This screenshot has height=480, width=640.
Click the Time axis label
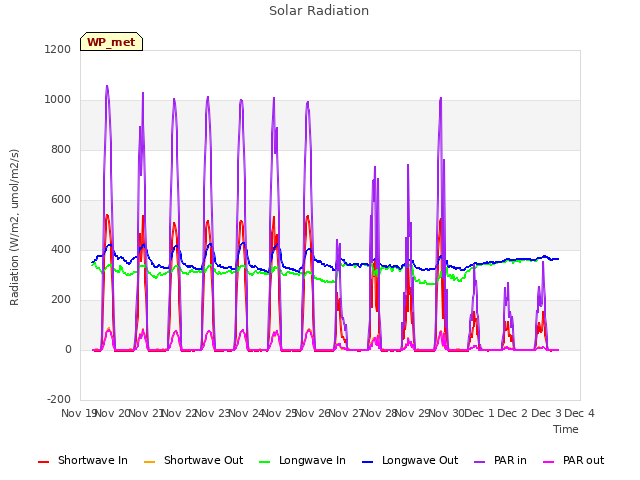pos(566,429)
